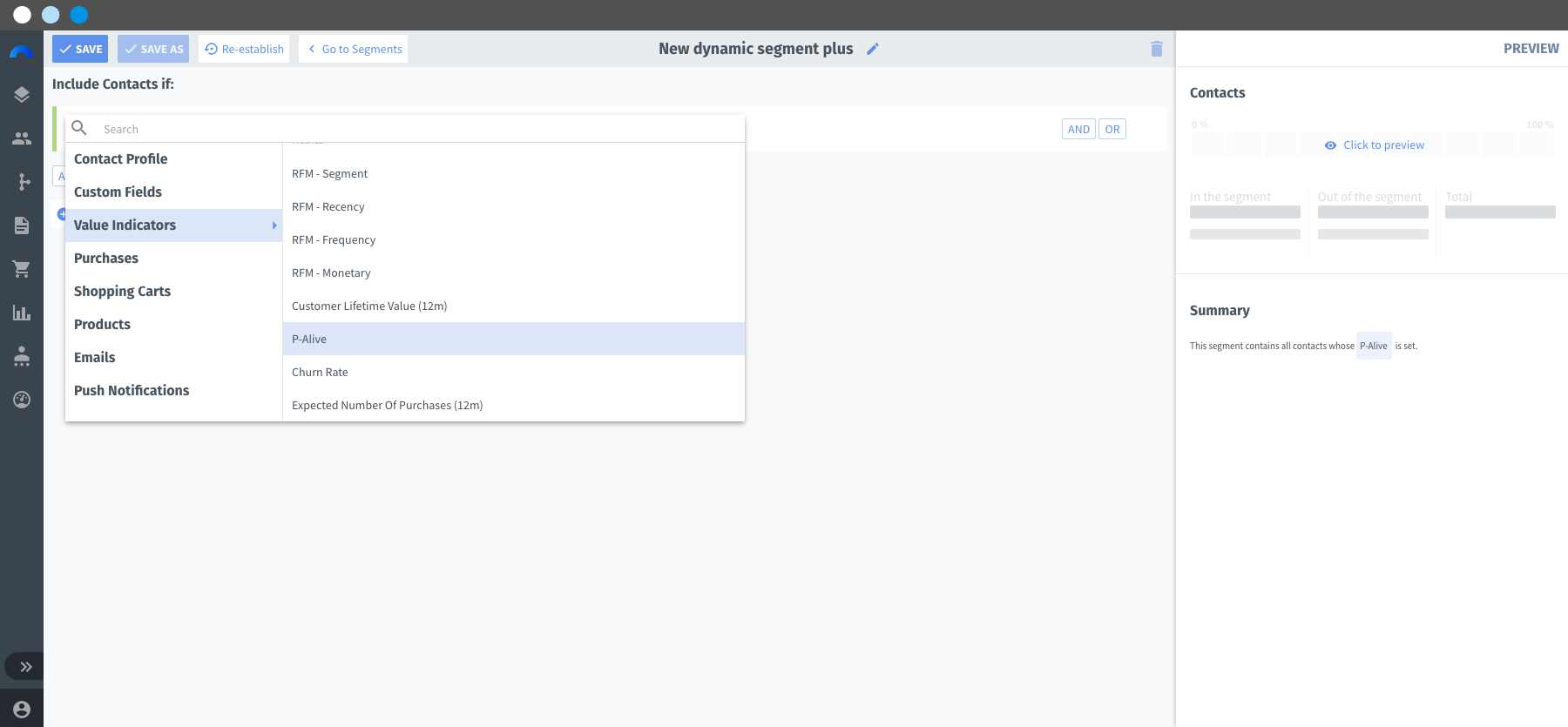Choose RFM - Recency option
This screenshot has width=1568, height=727.
tap(514, 207)
